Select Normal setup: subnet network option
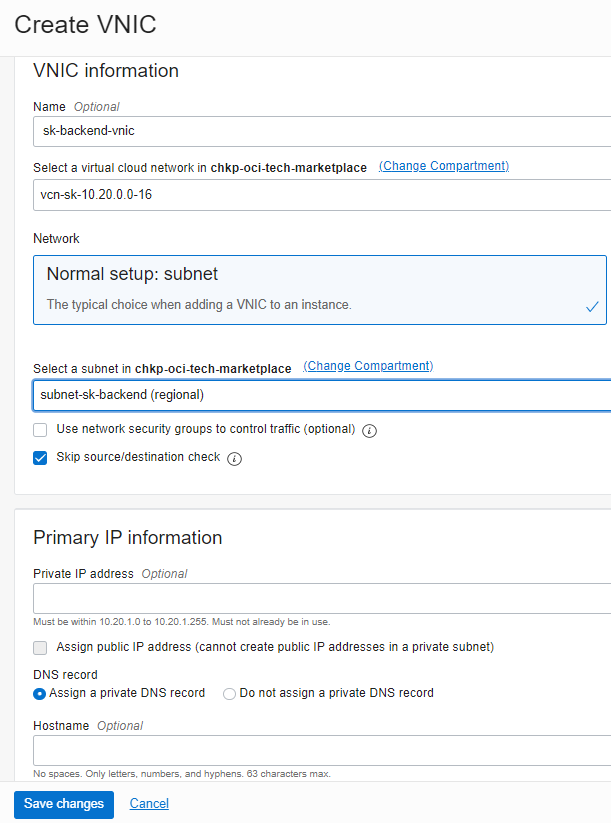 tap(320, 290)
